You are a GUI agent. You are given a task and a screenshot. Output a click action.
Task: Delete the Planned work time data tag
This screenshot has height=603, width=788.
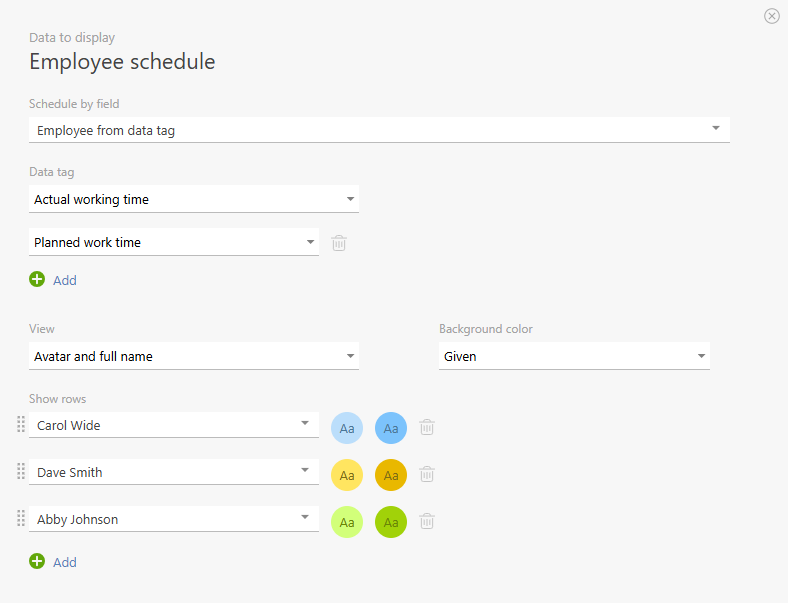[x=339, y=243]
